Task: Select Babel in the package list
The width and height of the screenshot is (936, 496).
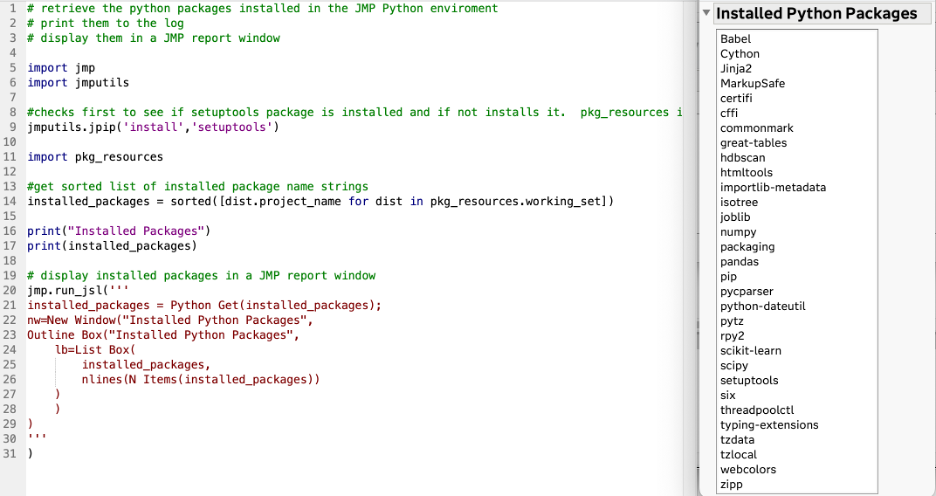Action: 735,39
